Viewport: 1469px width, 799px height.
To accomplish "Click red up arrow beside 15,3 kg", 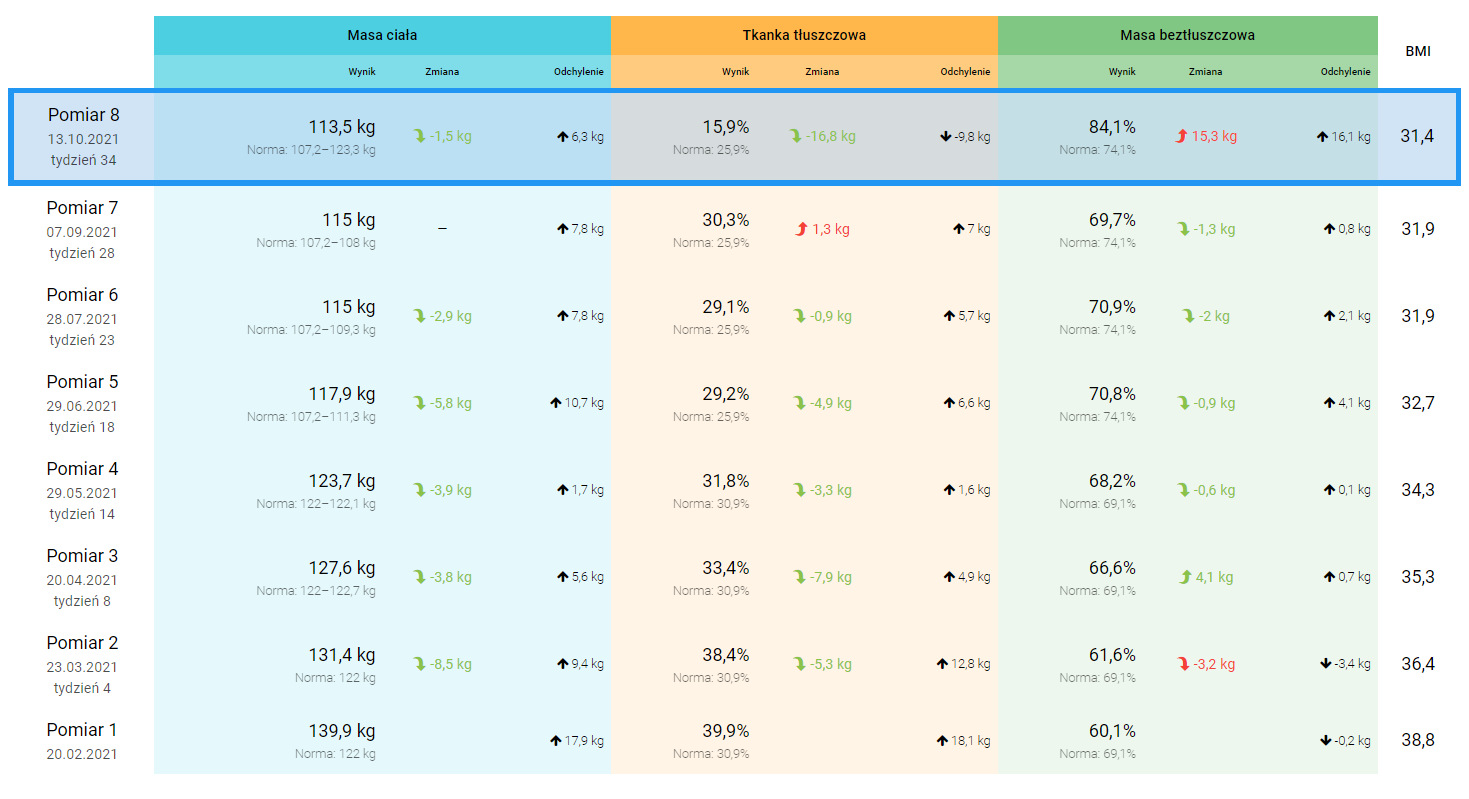I will click(x=1181, y=136).
